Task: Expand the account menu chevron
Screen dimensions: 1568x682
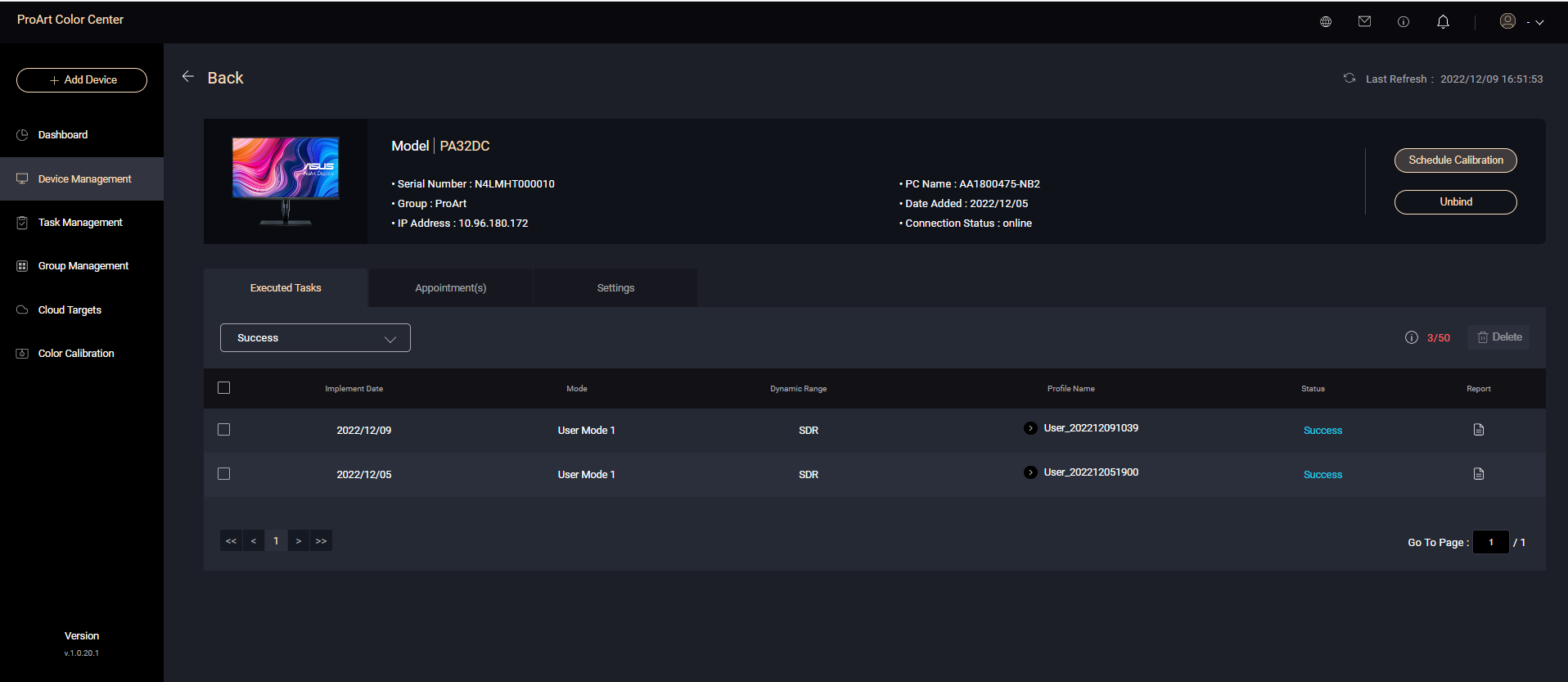Action: pos(1539,23)
